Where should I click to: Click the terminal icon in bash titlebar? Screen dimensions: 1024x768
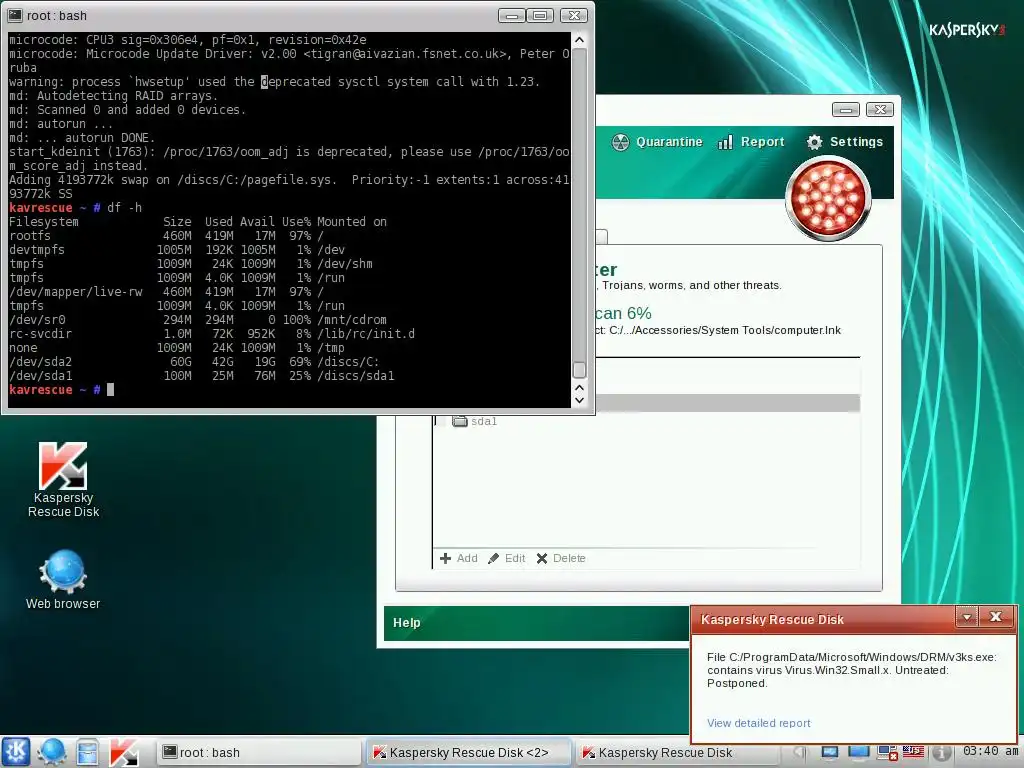[15, 15]
